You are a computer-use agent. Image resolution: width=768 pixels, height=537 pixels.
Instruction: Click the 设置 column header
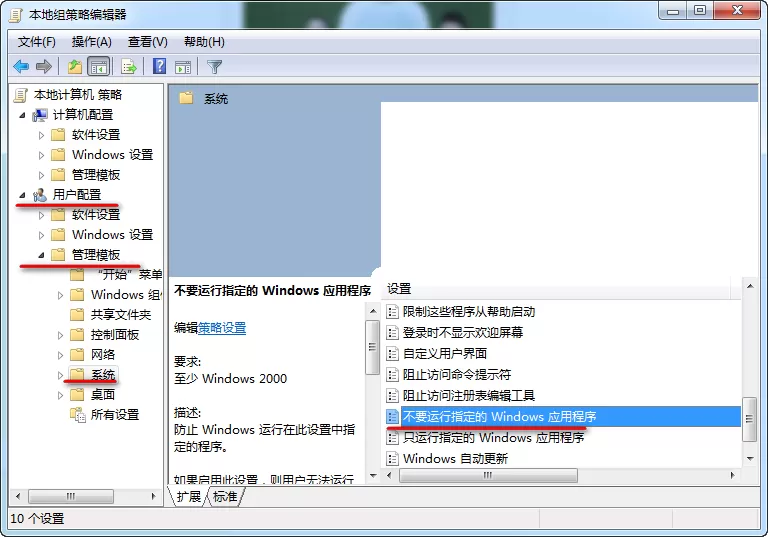pos(555,289)
